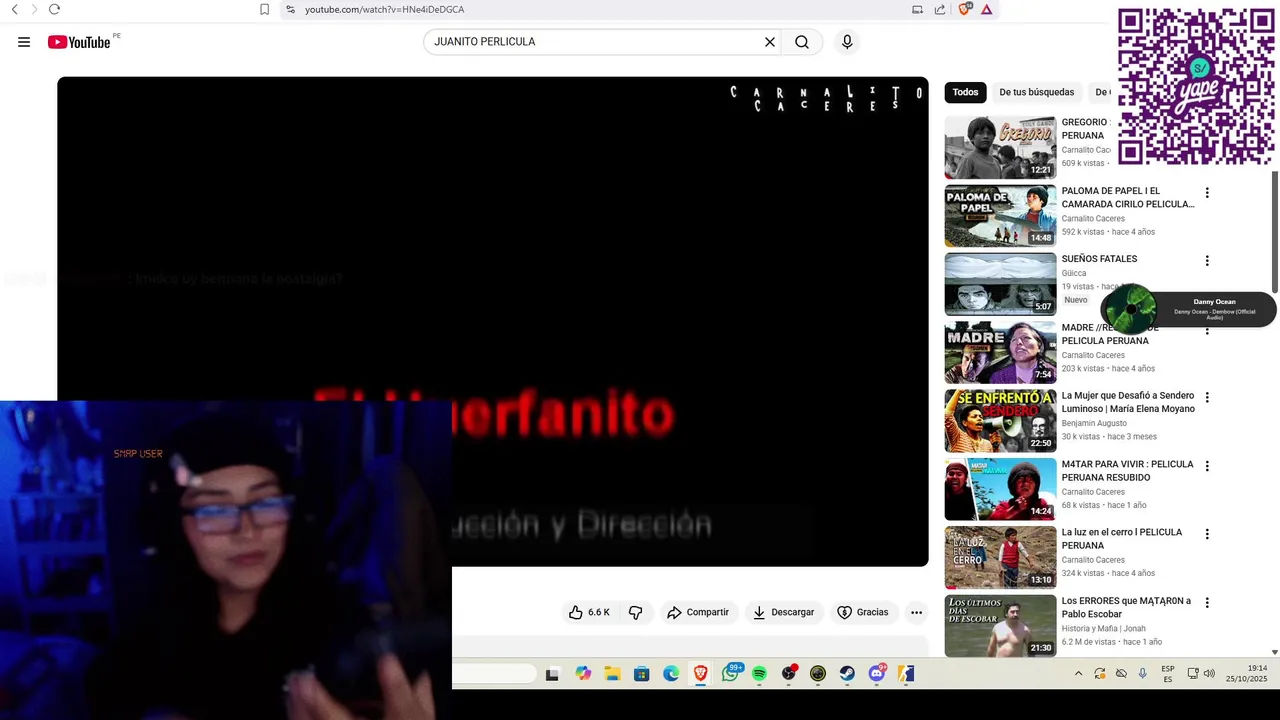Open Brave Shields lion icon
The image size is (1280, 720).
click(x=964, y=9)
